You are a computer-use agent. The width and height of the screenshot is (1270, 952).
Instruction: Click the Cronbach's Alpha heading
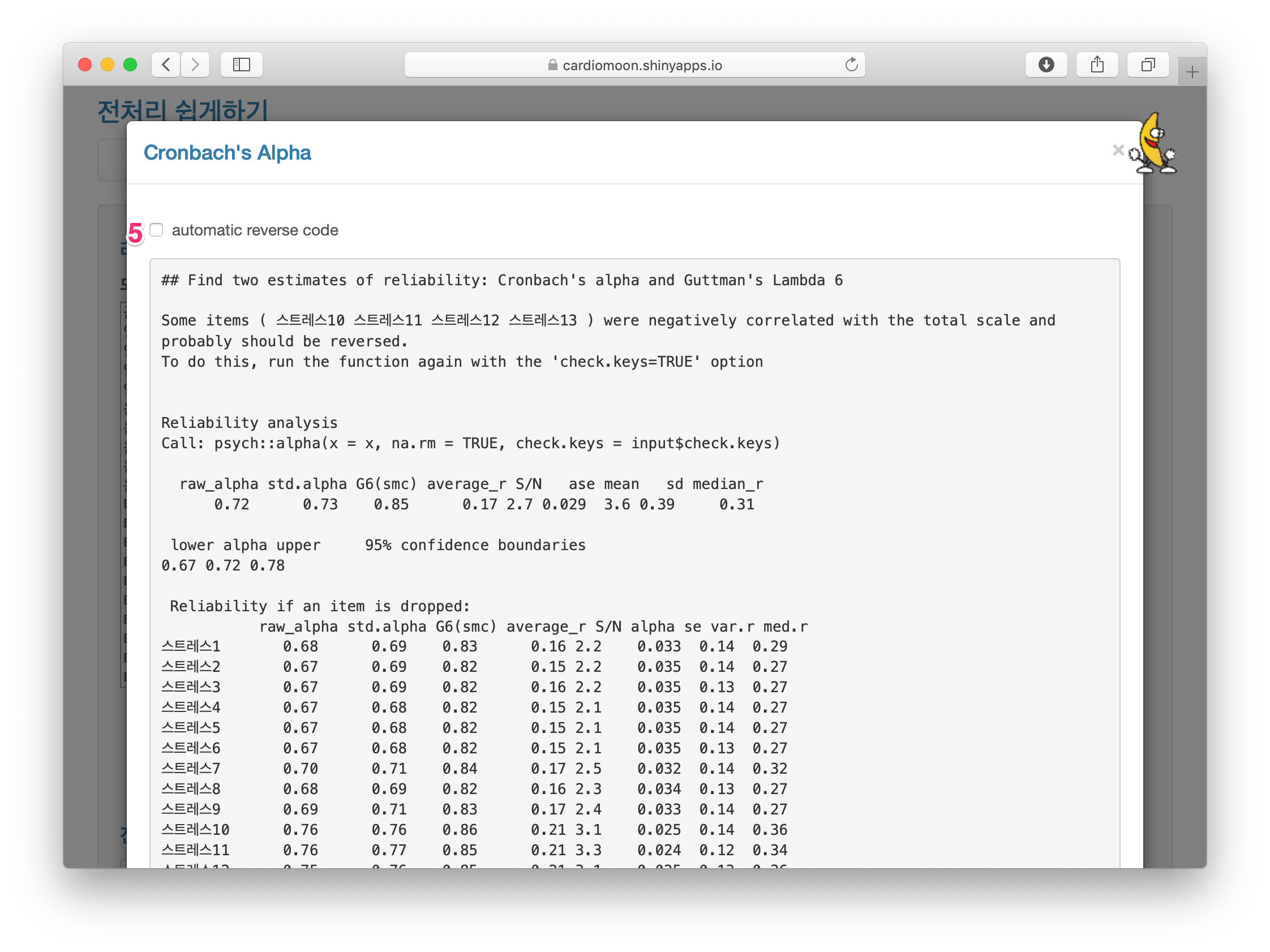[227, 153]
